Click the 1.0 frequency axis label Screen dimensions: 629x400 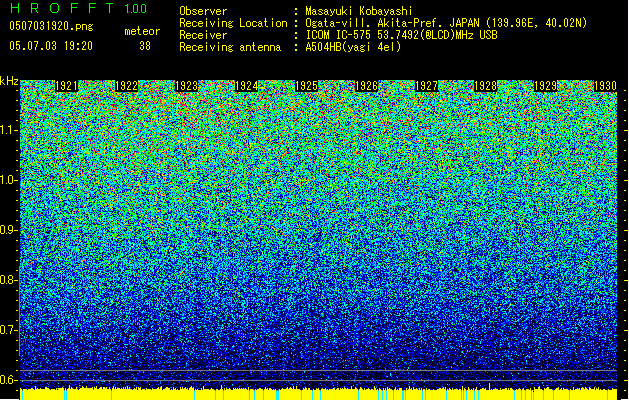tap(8, 181)
